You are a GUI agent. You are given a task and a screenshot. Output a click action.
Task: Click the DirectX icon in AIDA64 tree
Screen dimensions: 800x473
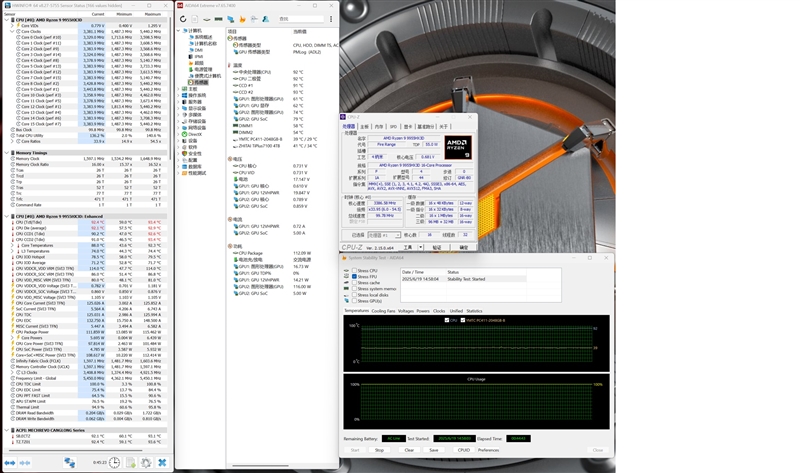pyautogui.click(x=186, y=133)
